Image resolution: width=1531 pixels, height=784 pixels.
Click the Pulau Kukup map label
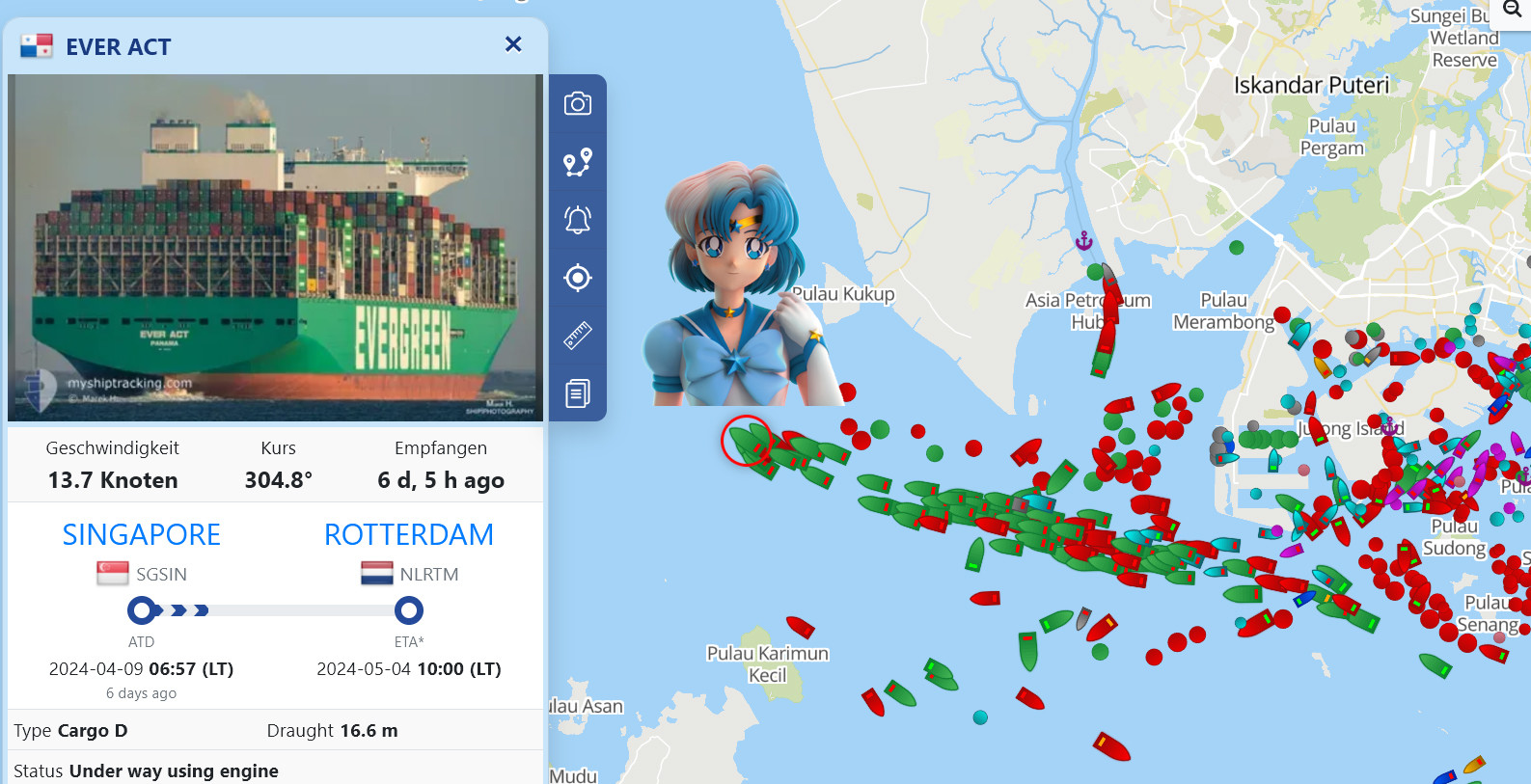(x=843, y=294)
